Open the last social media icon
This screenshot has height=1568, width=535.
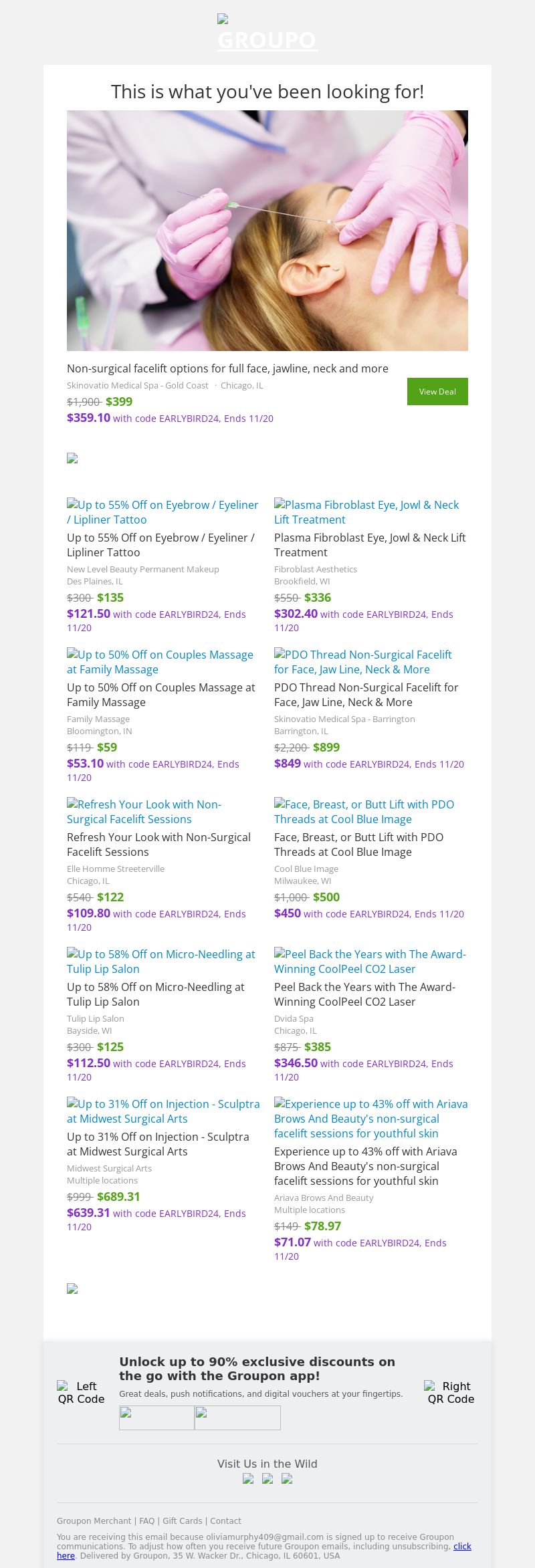(287, 1478)
